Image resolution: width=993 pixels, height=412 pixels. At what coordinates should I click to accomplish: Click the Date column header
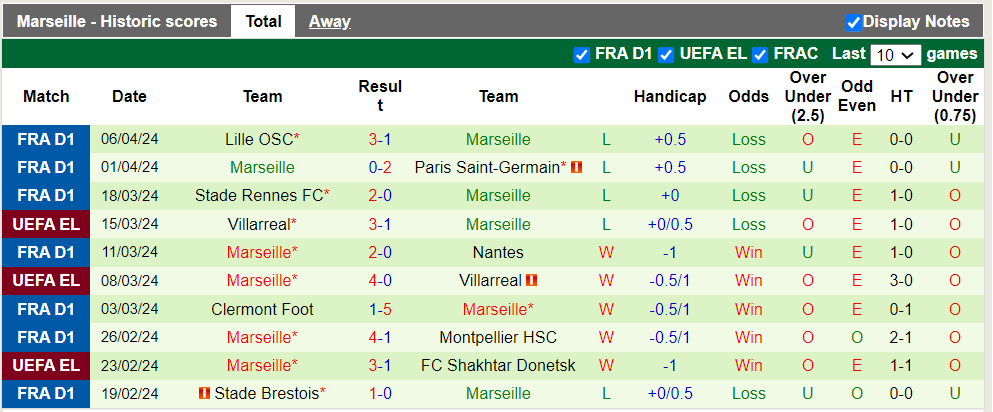pos(129,97)
